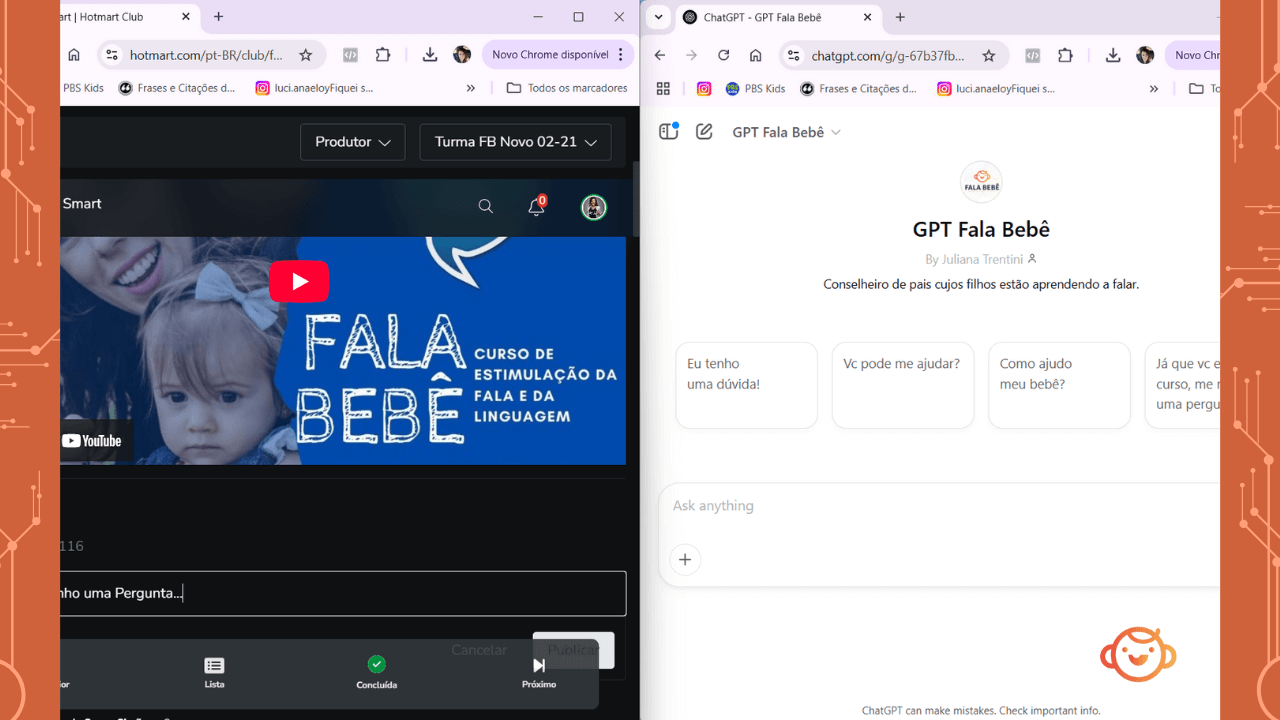This screenshot has height=720, width=1280.
Task: Open luci.anaeloy Instagram bookmark in Hotmart window
Action: (x=314, y=88)
